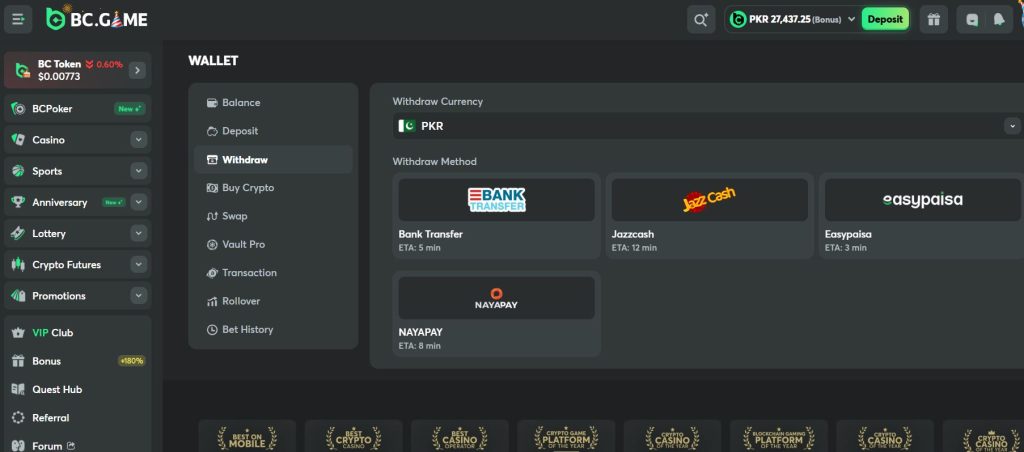Expand the Sports sidebar section
Viewport: 1024px width, 452px height.
tap(138, 171)
